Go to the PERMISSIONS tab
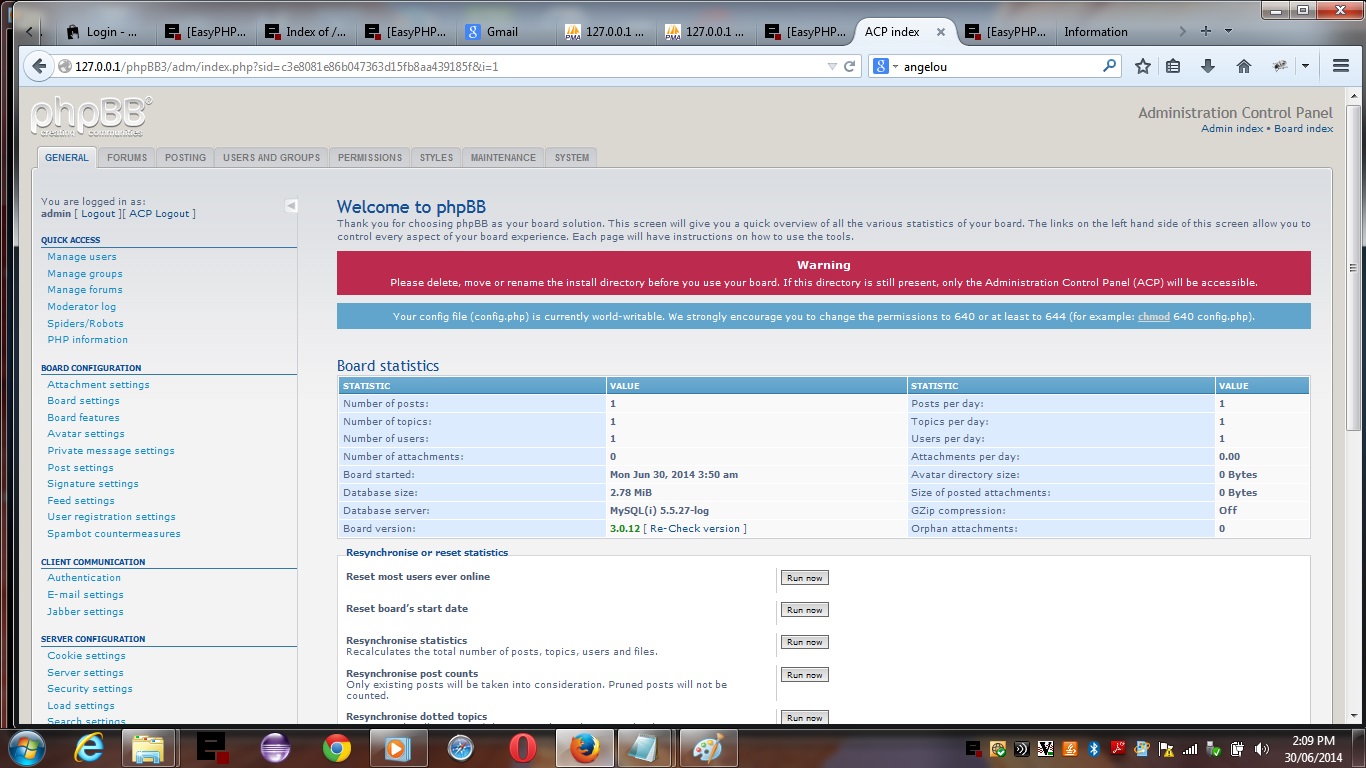 pyautogui.click(x=370, y=158)
